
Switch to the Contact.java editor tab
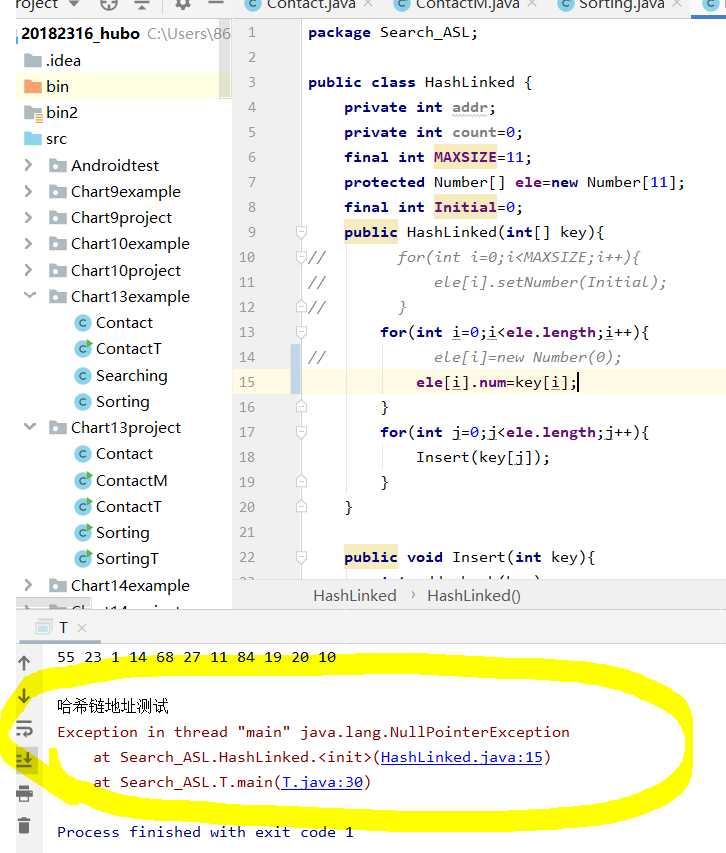coord(311,4)
